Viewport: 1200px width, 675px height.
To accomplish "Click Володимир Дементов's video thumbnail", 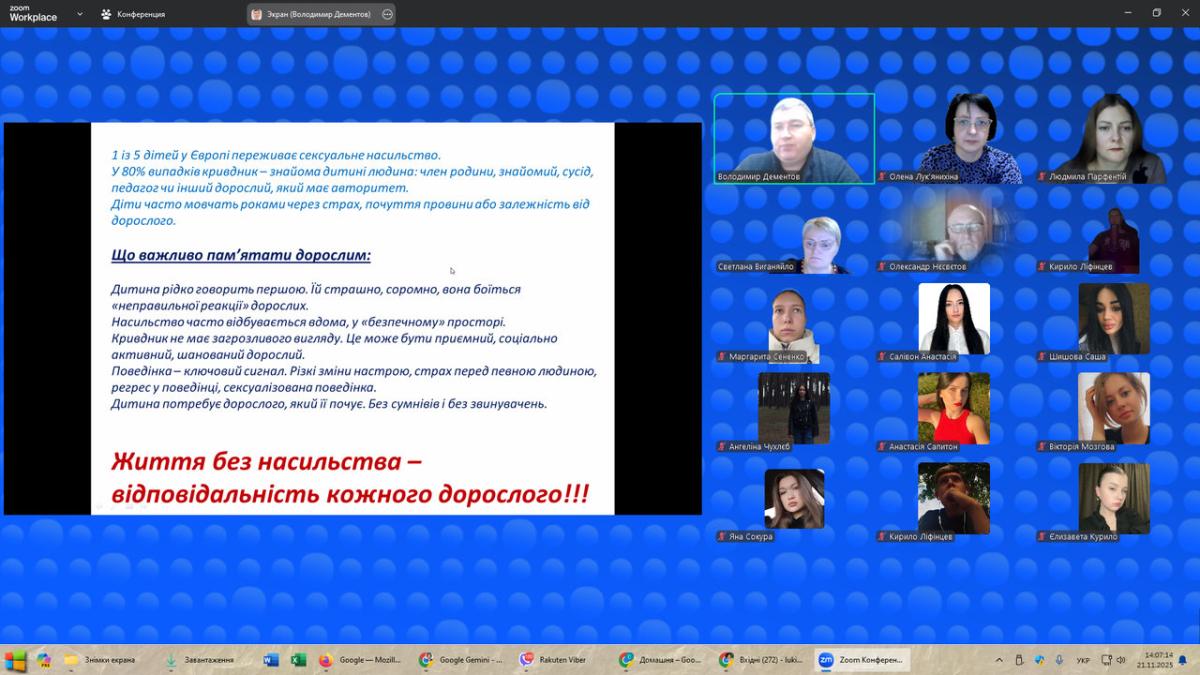I will (x=794, y=138).
